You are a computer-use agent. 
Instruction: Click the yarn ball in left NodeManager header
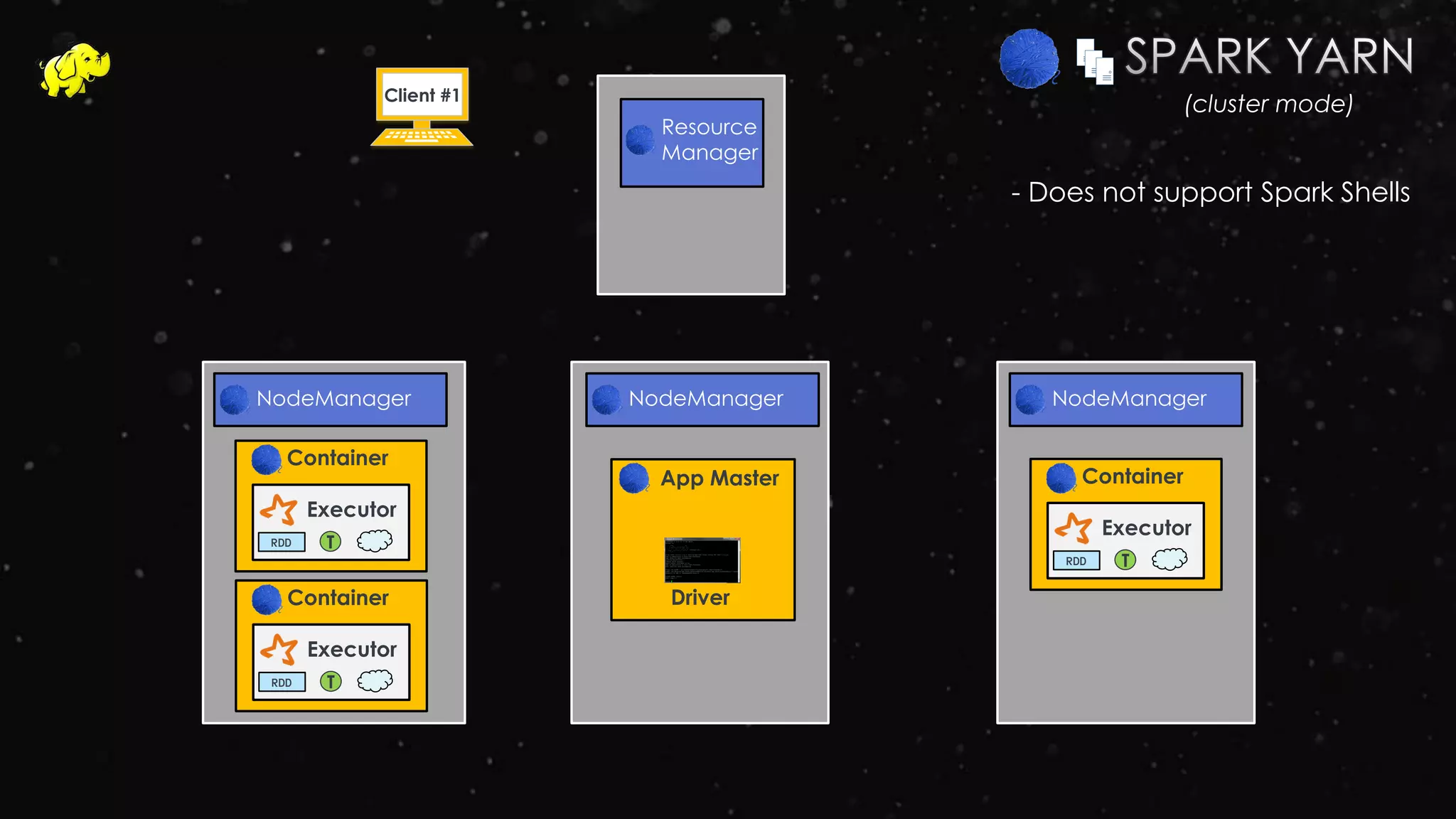(x=235, y=400)
